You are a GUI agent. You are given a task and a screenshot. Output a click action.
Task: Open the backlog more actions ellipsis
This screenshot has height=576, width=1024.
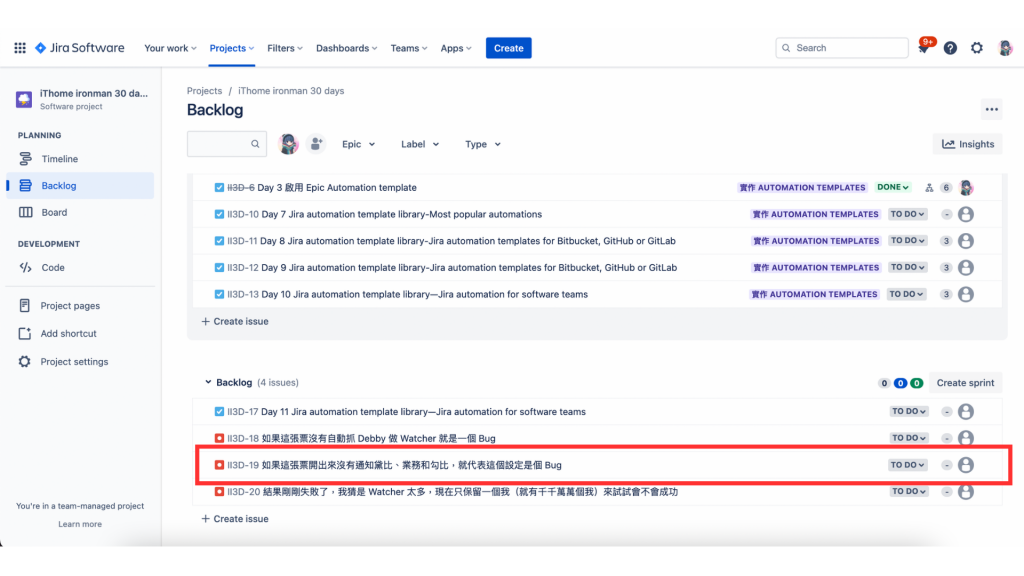click(x=991, y=110)
